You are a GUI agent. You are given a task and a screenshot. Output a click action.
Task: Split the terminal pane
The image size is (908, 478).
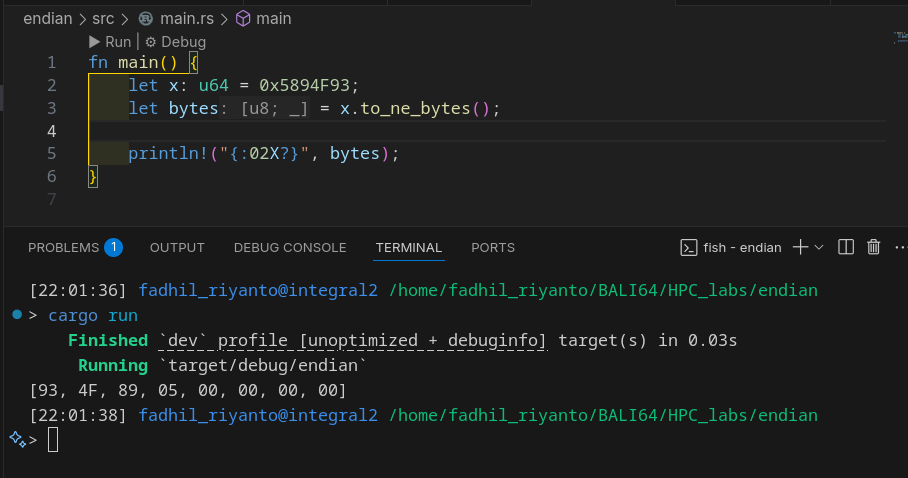[845, 247]
